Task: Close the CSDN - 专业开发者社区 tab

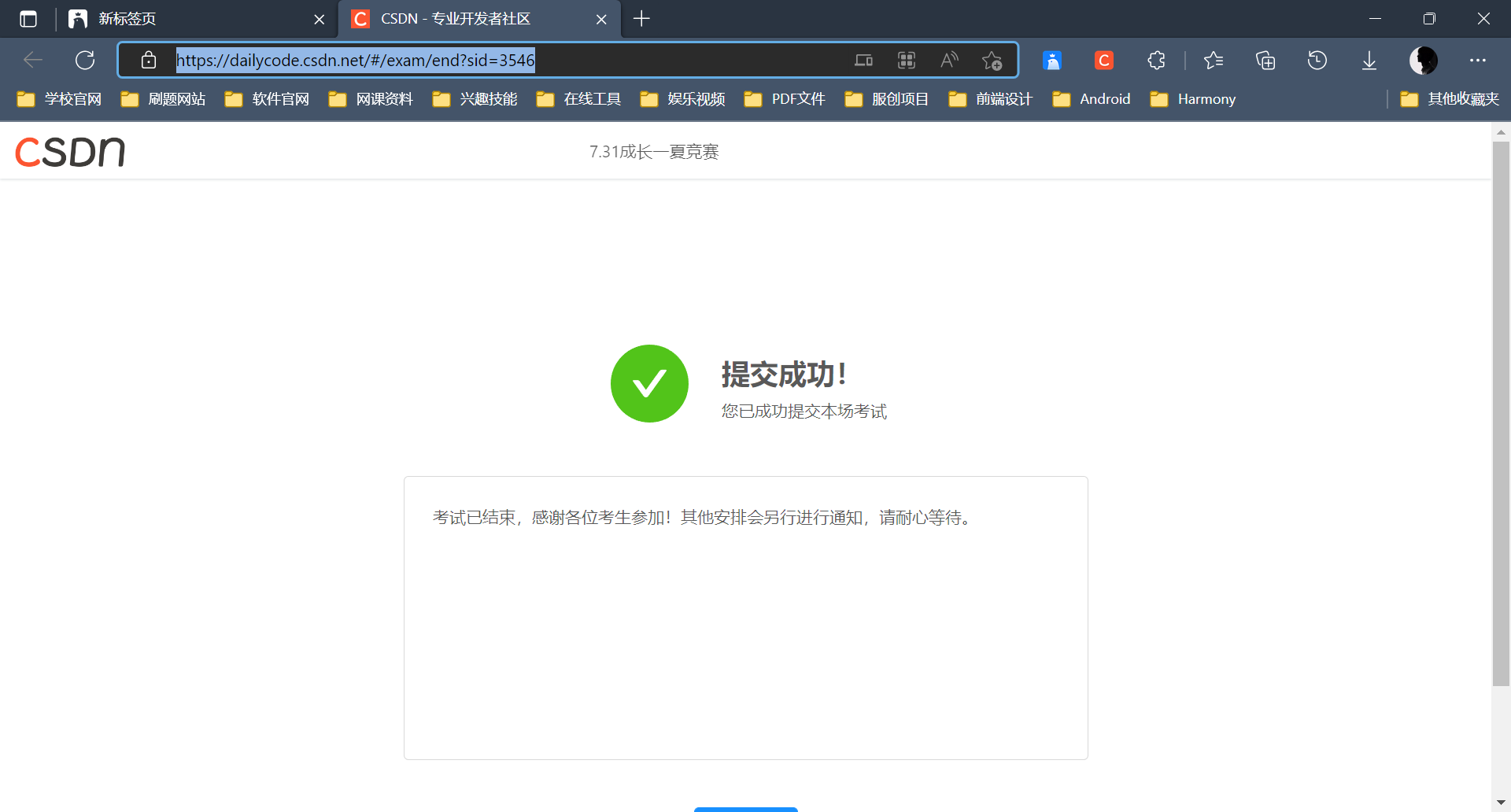Action: tap(601, 19)
